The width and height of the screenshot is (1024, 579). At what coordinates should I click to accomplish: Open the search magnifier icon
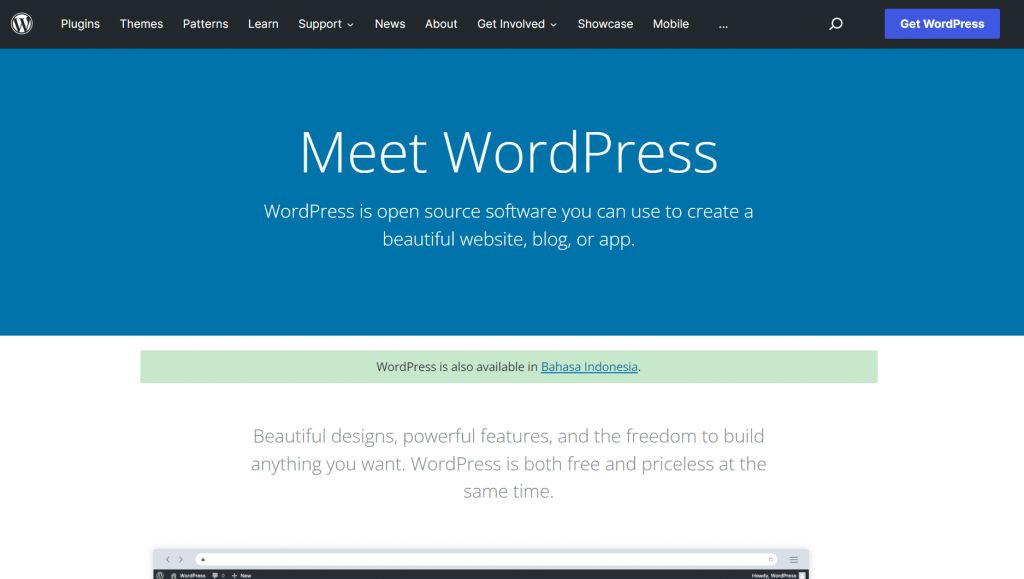[x=835, y=24]
